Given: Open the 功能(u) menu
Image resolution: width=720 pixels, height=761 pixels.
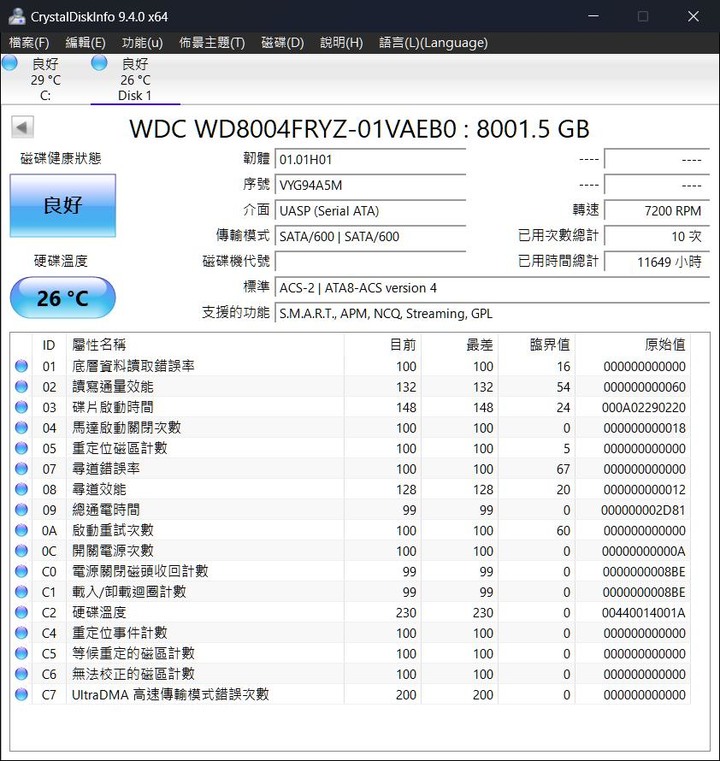Looking at the screenshot, I should [142, 43].
